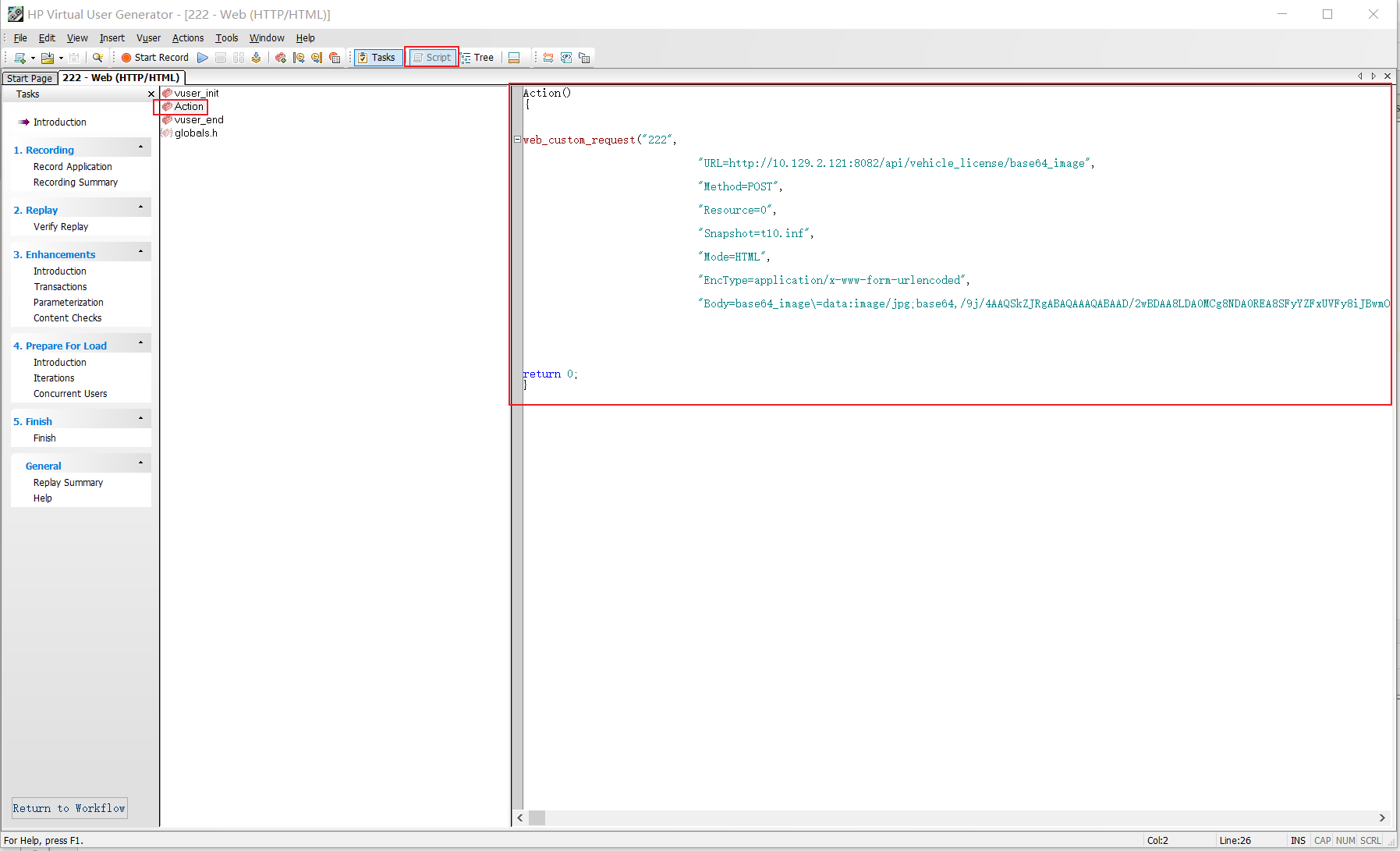Run the script with the Replay play icon

point(203,58)
